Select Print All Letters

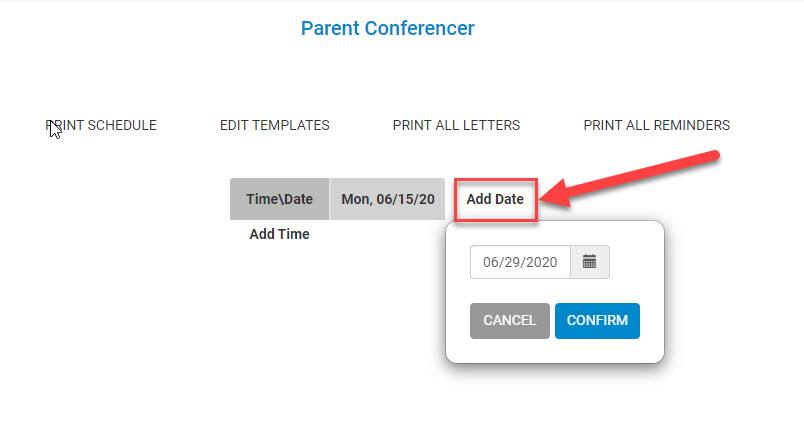click(456, 125)
